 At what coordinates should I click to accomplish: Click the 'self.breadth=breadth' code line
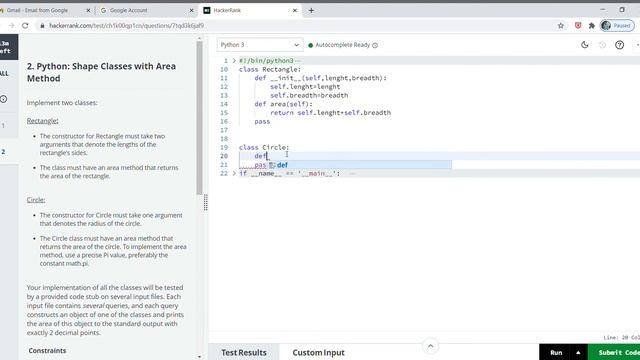(309, 96)
